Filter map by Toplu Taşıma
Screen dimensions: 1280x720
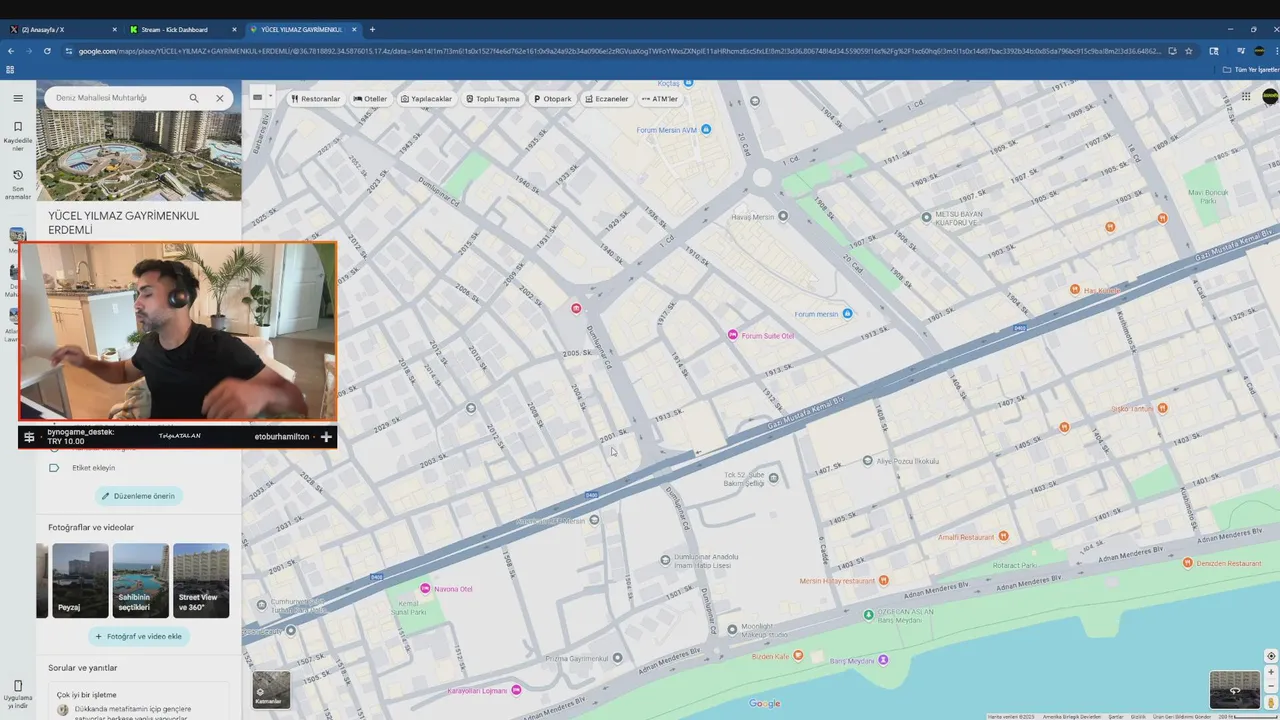493,99
